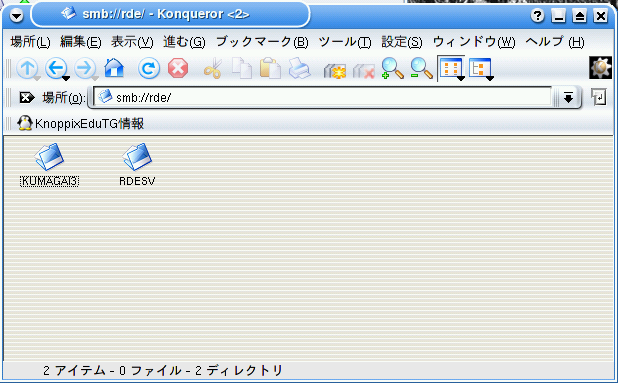This screenshot has width=618, height=383.
Task: Navigate back with the left arrow
Action: [x=56, y=69]
